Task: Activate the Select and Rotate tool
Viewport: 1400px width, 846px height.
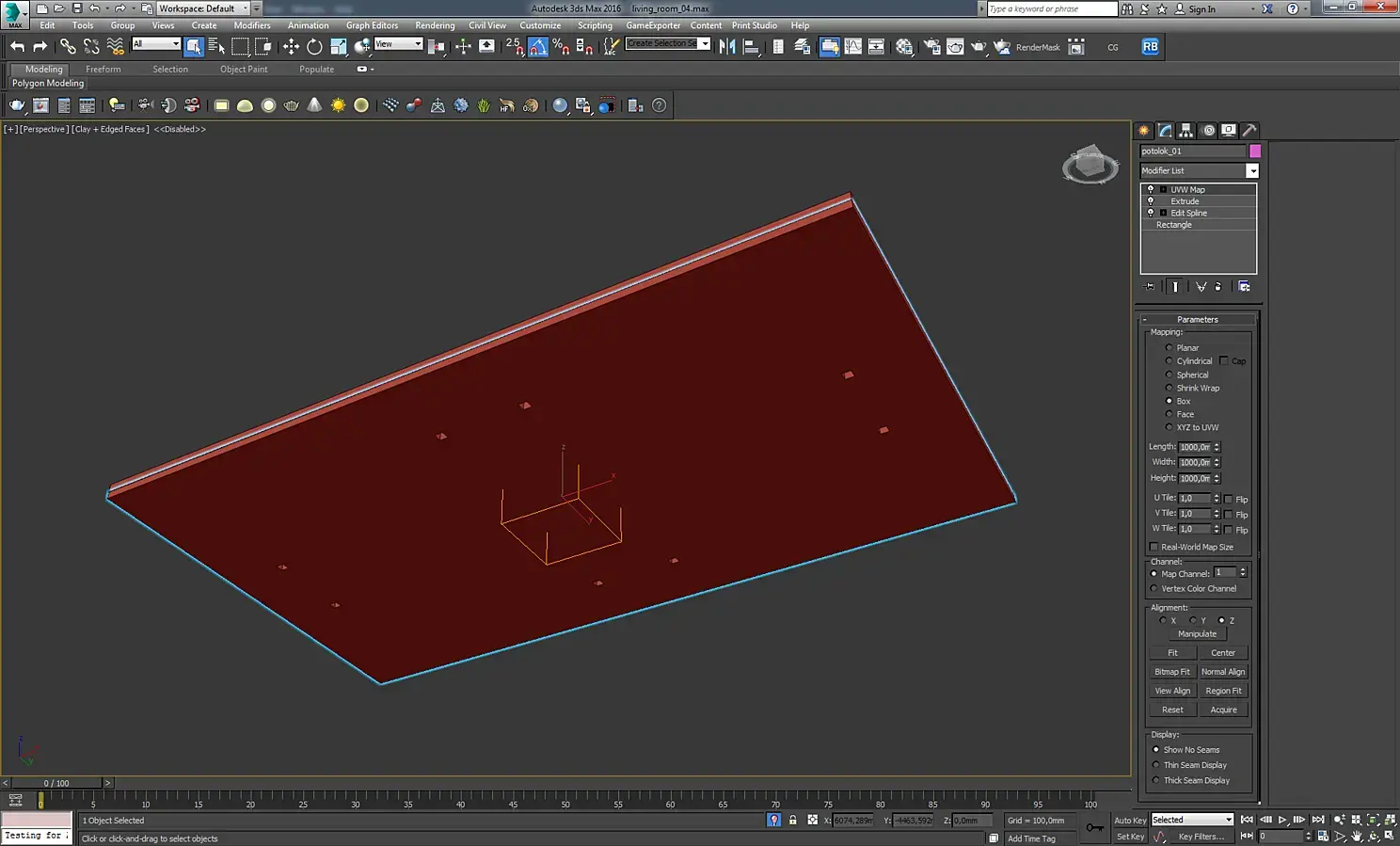Action: (314, 46)
